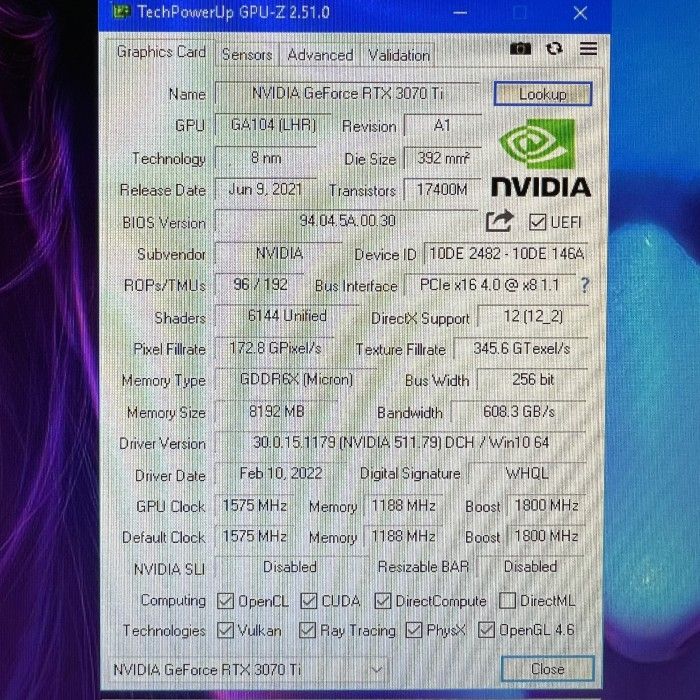This screenshot has width=700, height=700.
Task: Click the Default Clock row Boost 1800 MHz field
Action: (x=546, y=536)
